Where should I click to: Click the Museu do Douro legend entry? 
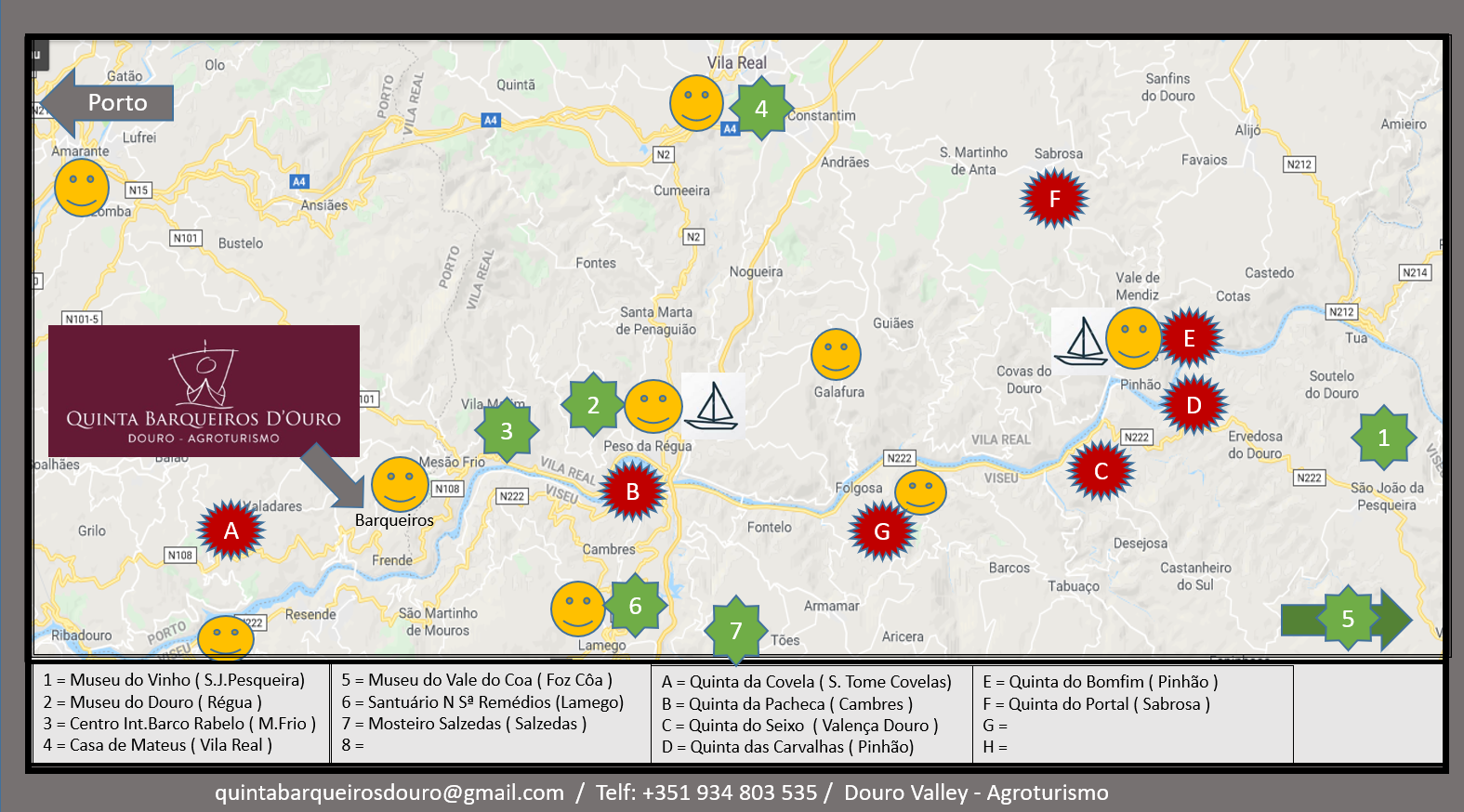tap(152, 702)
